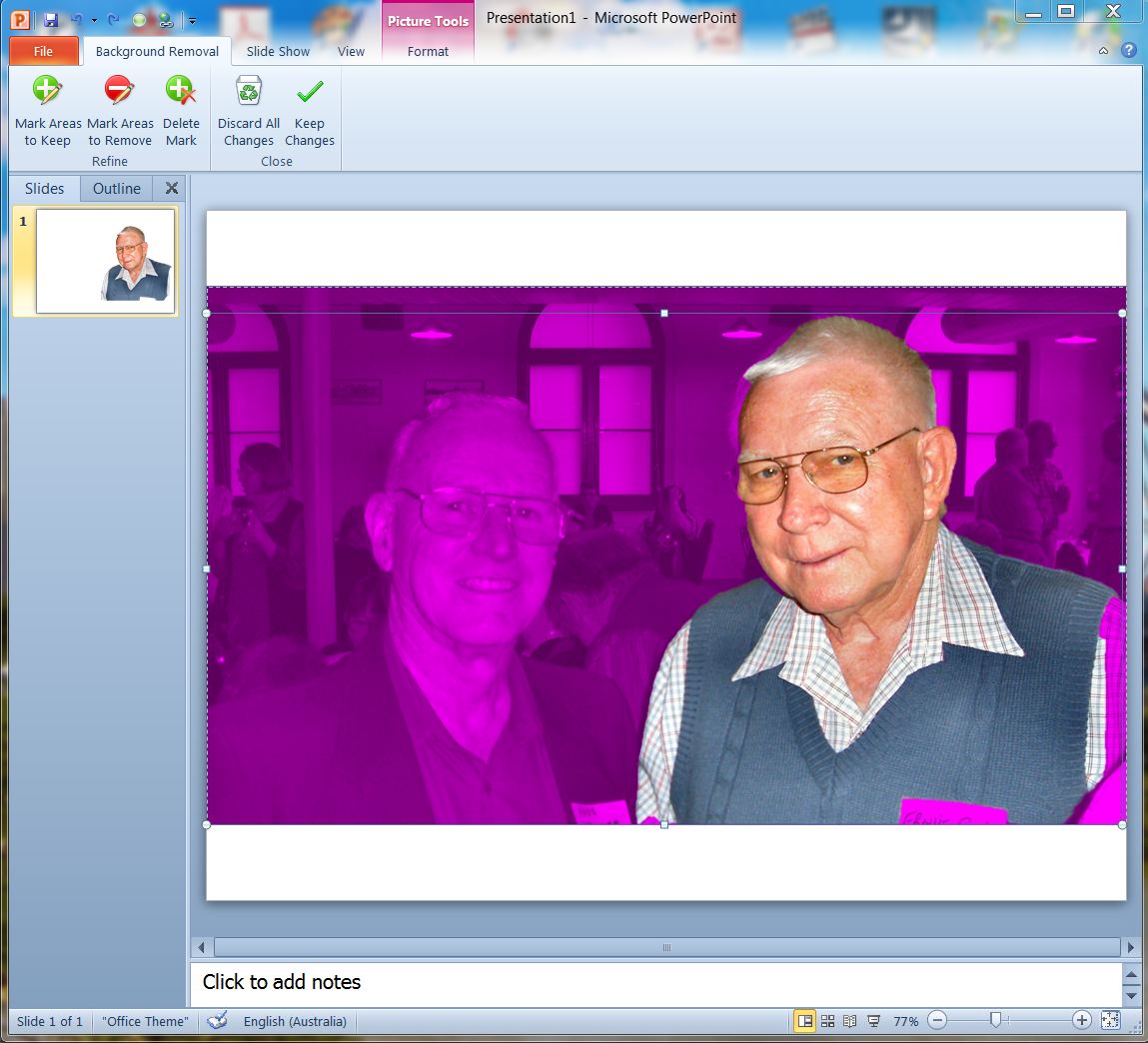Open the File tab

pyautogui.click(x=44, y=51)
